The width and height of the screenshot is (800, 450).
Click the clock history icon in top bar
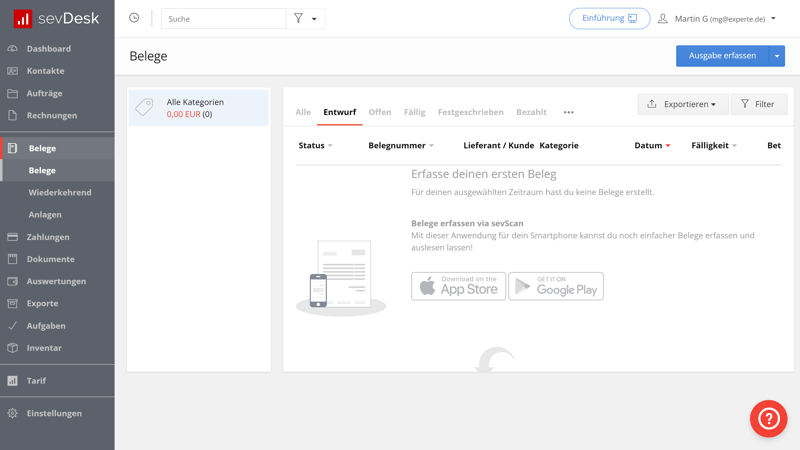(x=134, y=18)
